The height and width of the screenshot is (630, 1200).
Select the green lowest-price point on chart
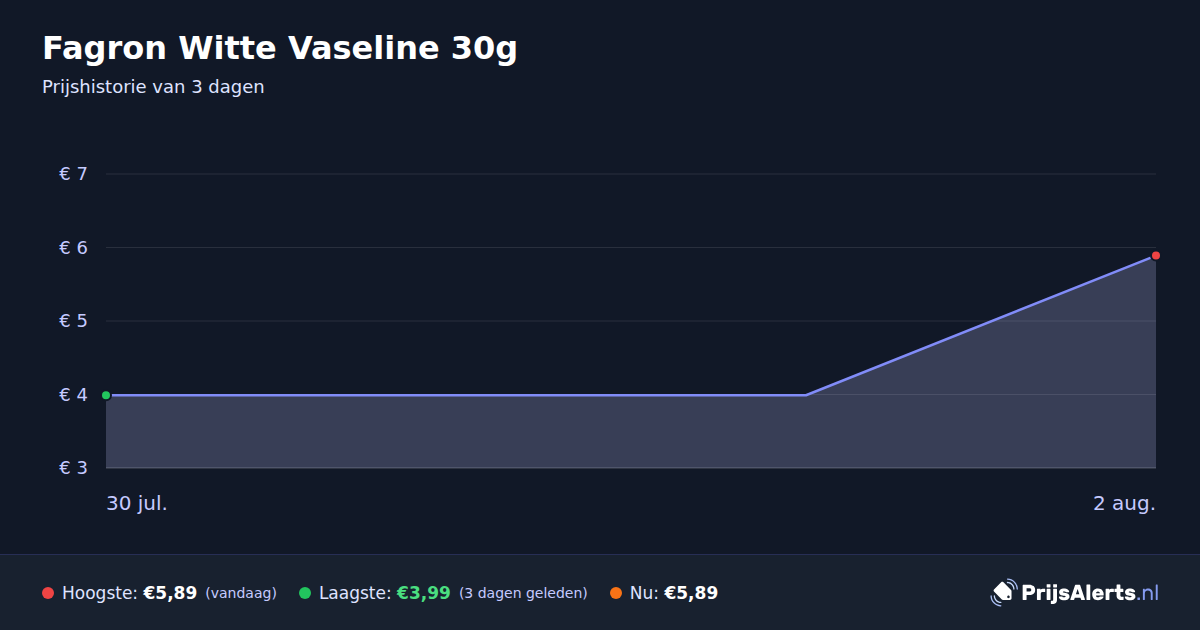click(106, 395)
